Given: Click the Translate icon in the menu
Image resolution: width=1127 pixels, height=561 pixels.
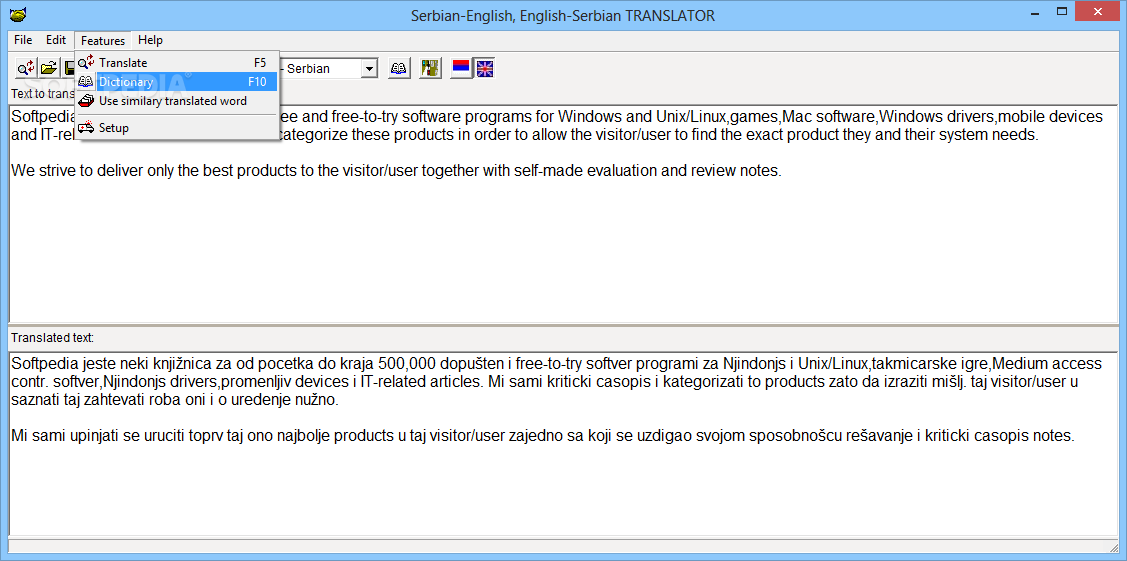Looking at the screenshot, I should point(86,62).
